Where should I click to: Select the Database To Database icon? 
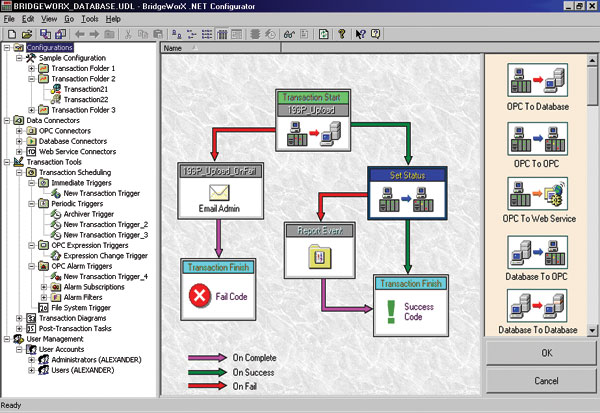pyautogui.click(x=538, y=305)
